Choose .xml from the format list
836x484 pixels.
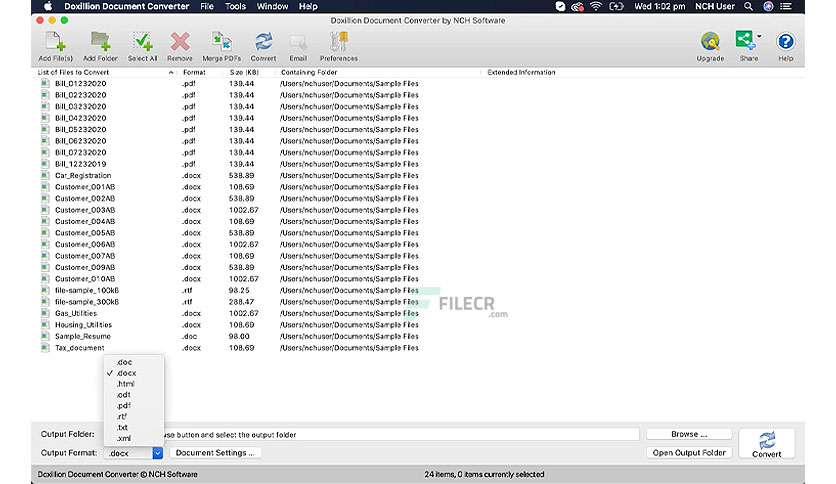[134, 439]
